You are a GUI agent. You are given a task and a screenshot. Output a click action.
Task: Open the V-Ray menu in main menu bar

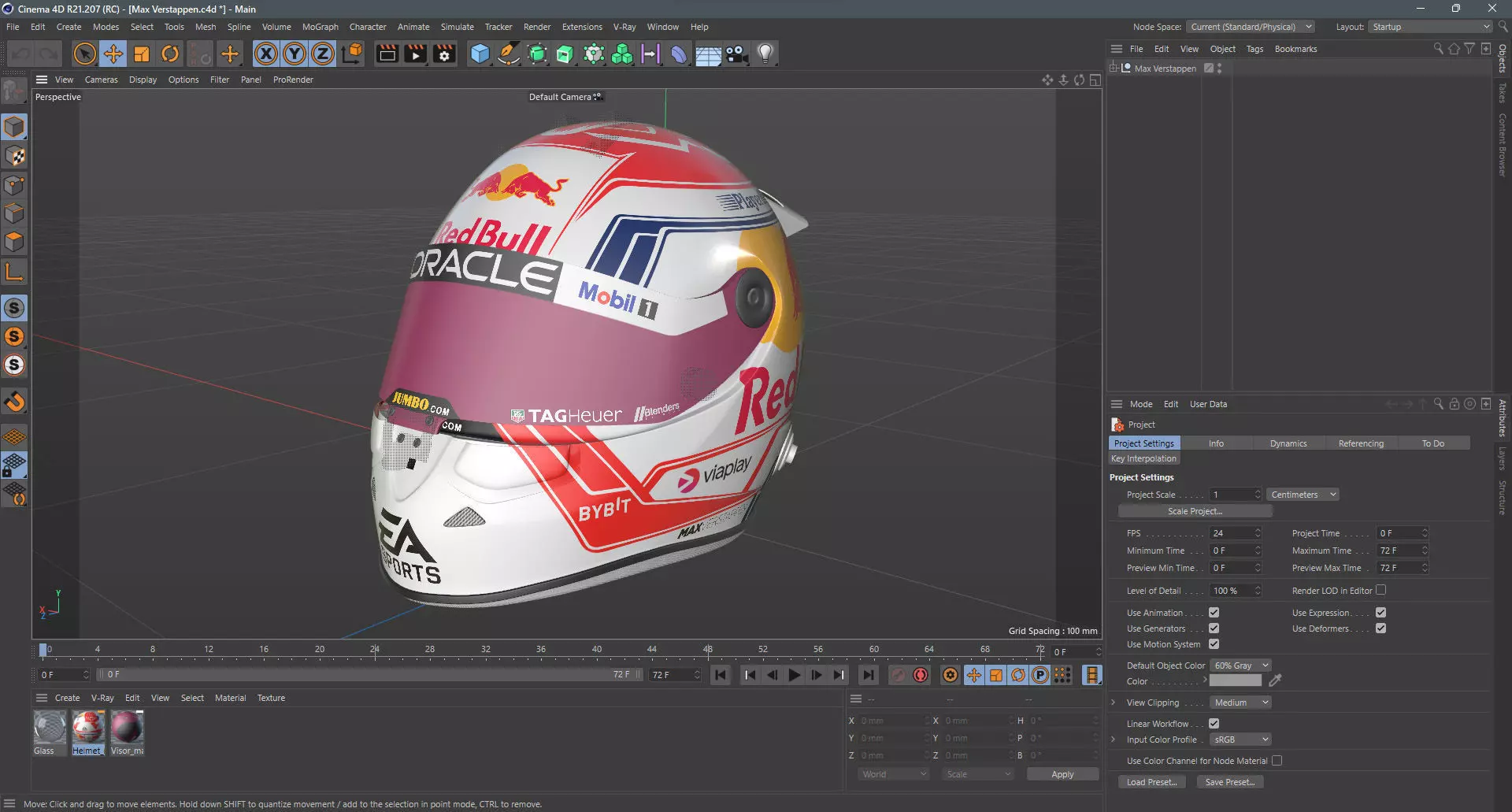tap(624, 27)
